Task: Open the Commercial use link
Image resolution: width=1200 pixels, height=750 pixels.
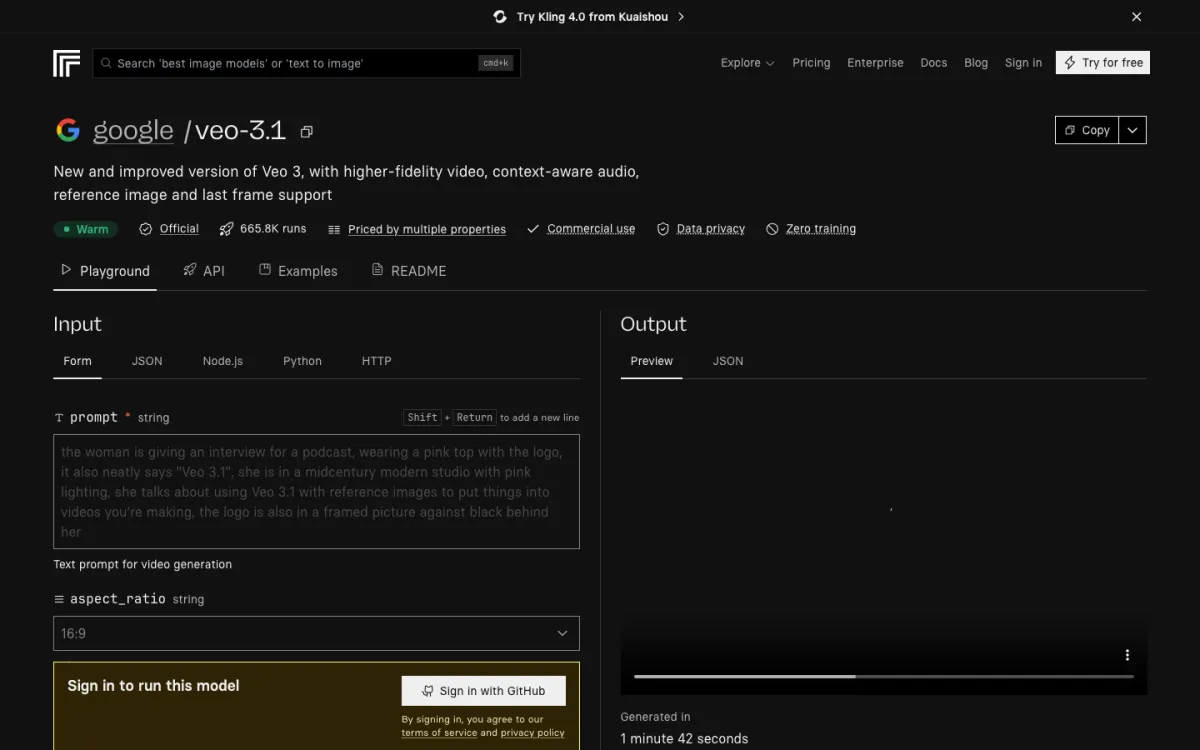Action: [591, 229]
